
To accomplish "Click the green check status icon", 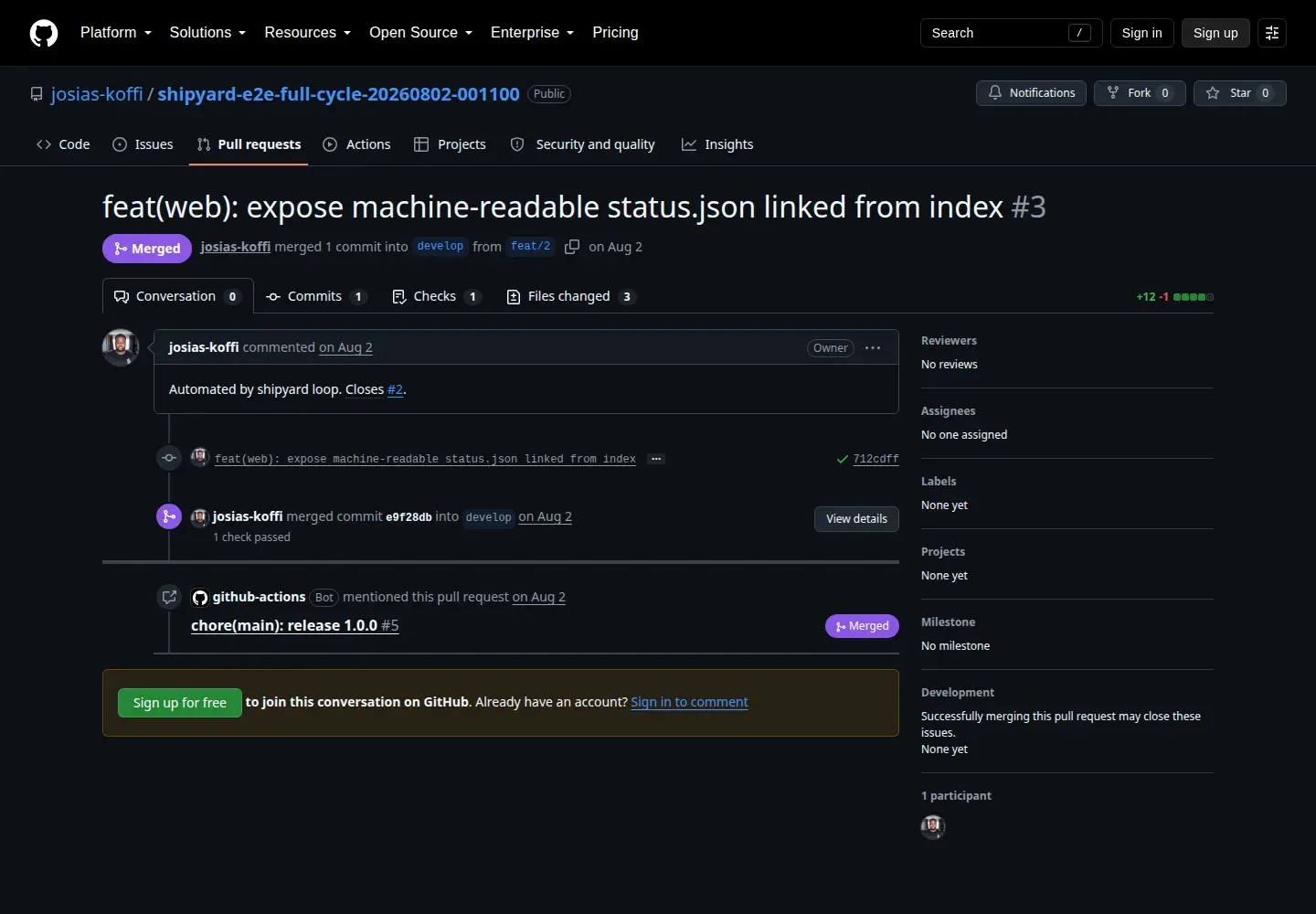I will click(843, 459).
